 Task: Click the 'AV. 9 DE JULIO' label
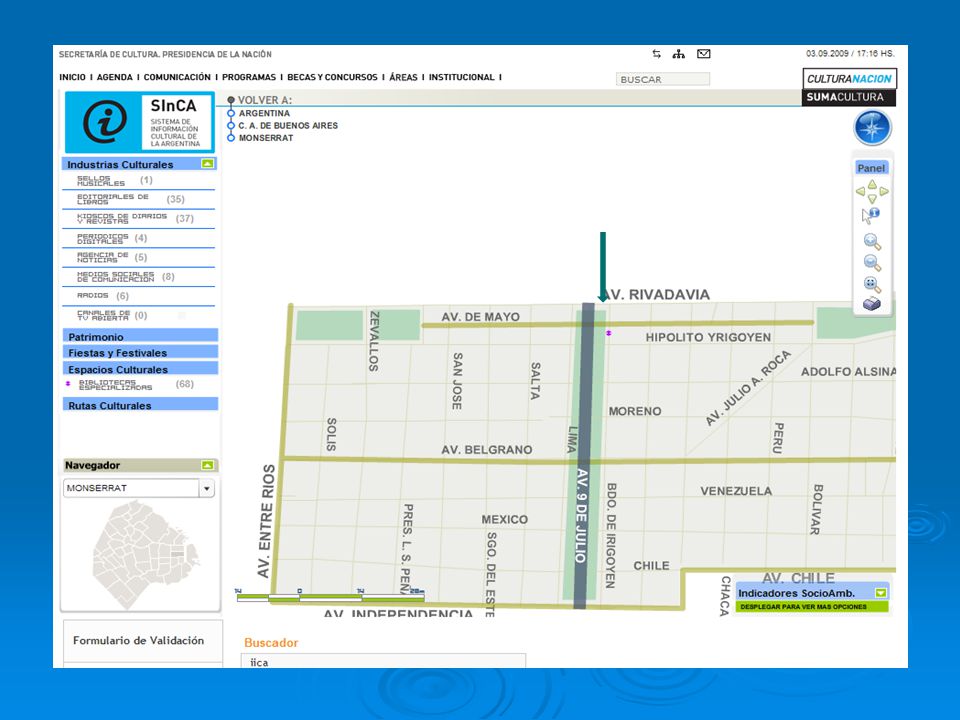pyautogui.click(x=581, y=516)
